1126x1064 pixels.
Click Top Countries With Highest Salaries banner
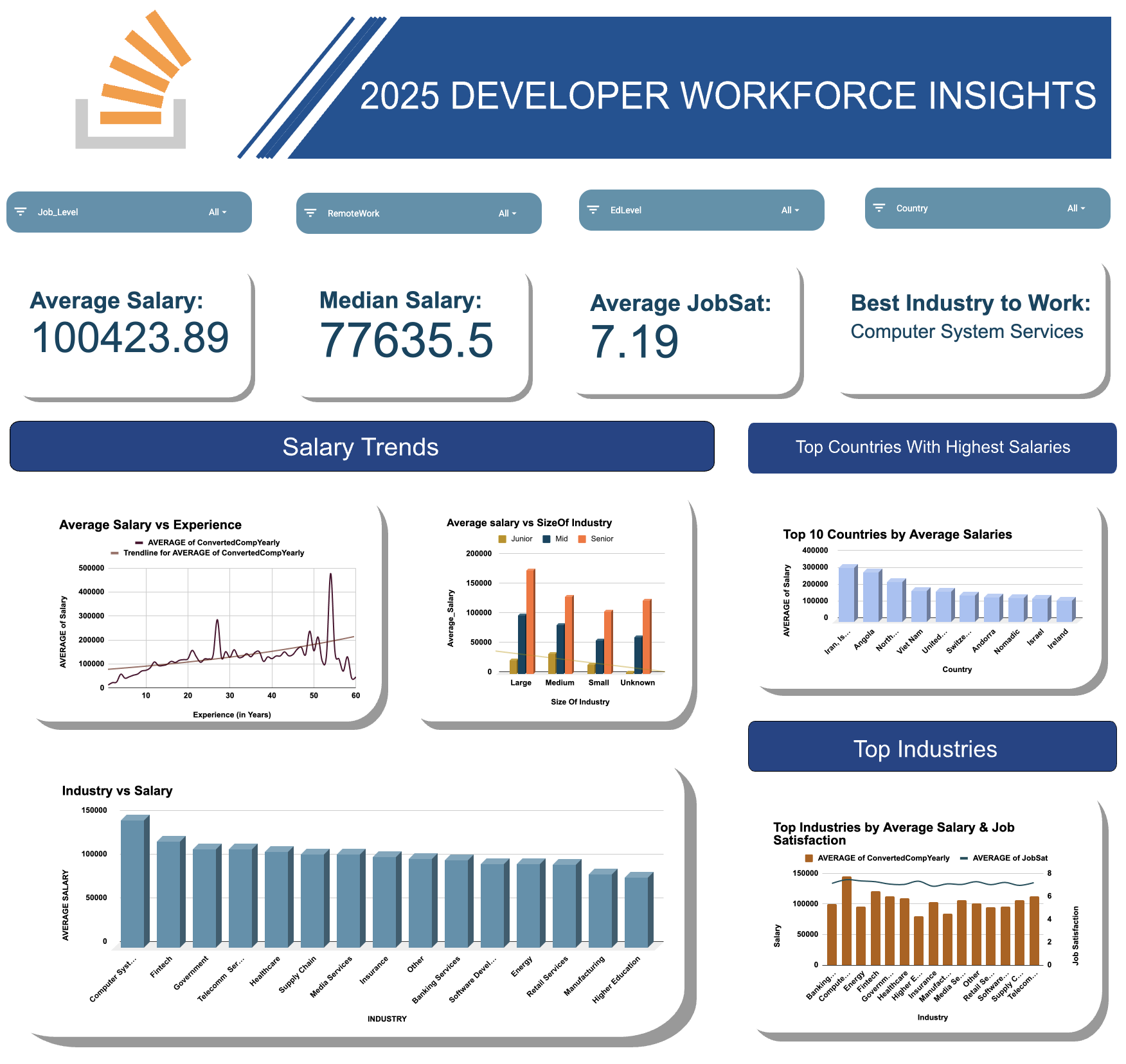tap(931, 447)
